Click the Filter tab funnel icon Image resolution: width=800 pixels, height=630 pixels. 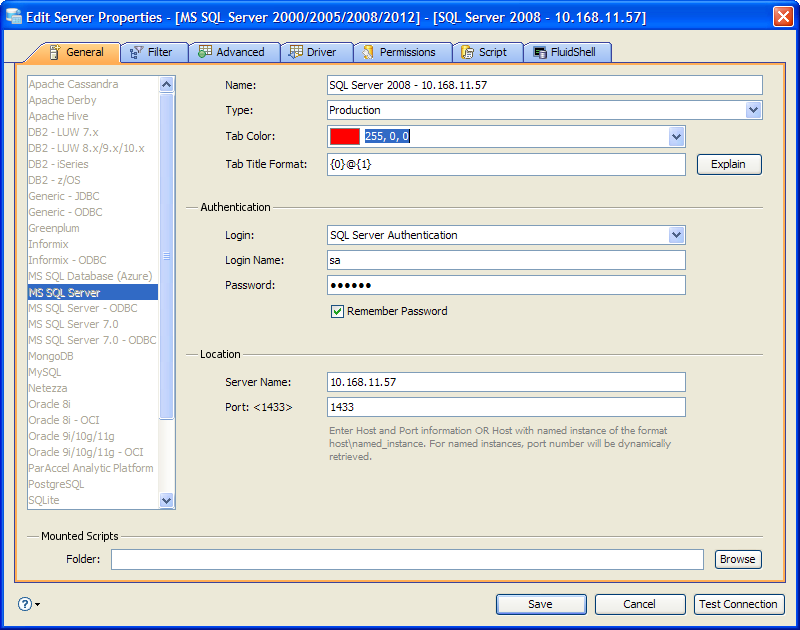136,52
